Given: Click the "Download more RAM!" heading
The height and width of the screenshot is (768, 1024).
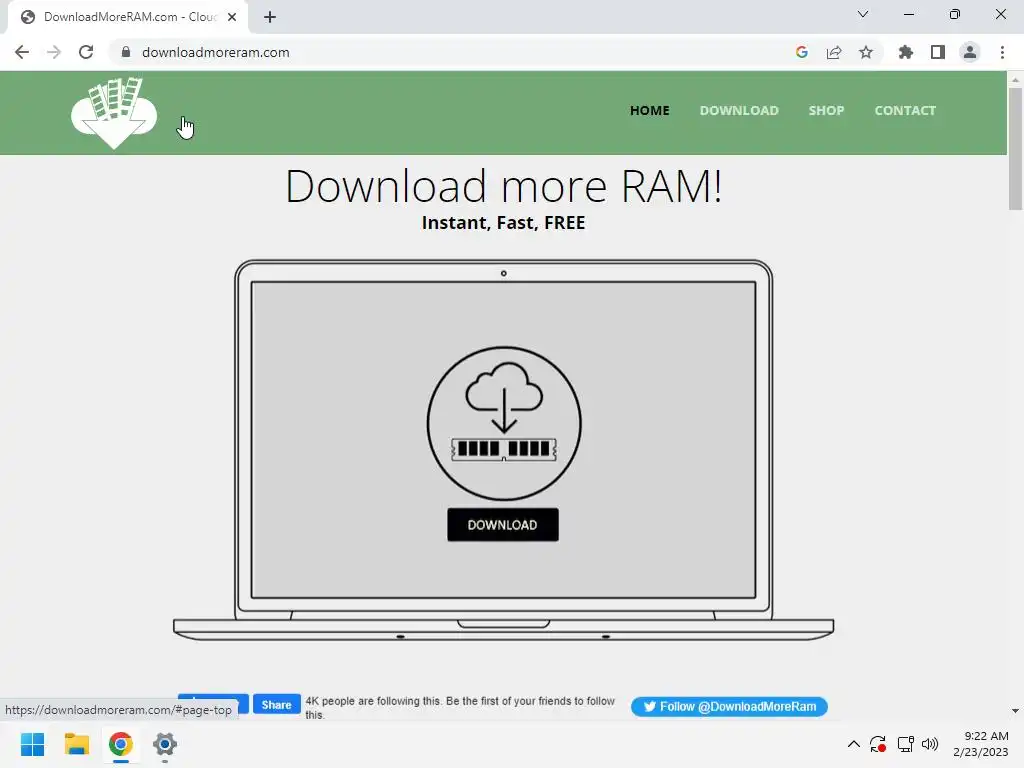Looking at the screenshot, I should 504,187.
